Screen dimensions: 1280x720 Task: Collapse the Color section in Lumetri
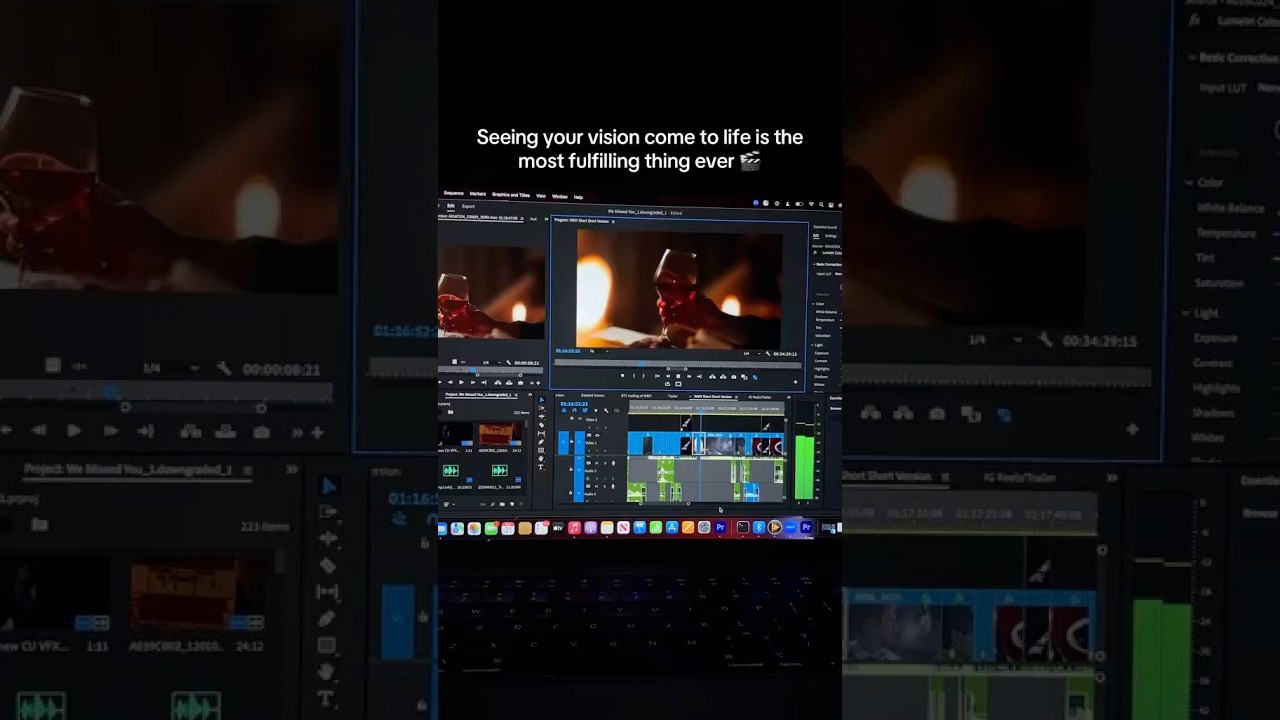[x=813, y=304]
